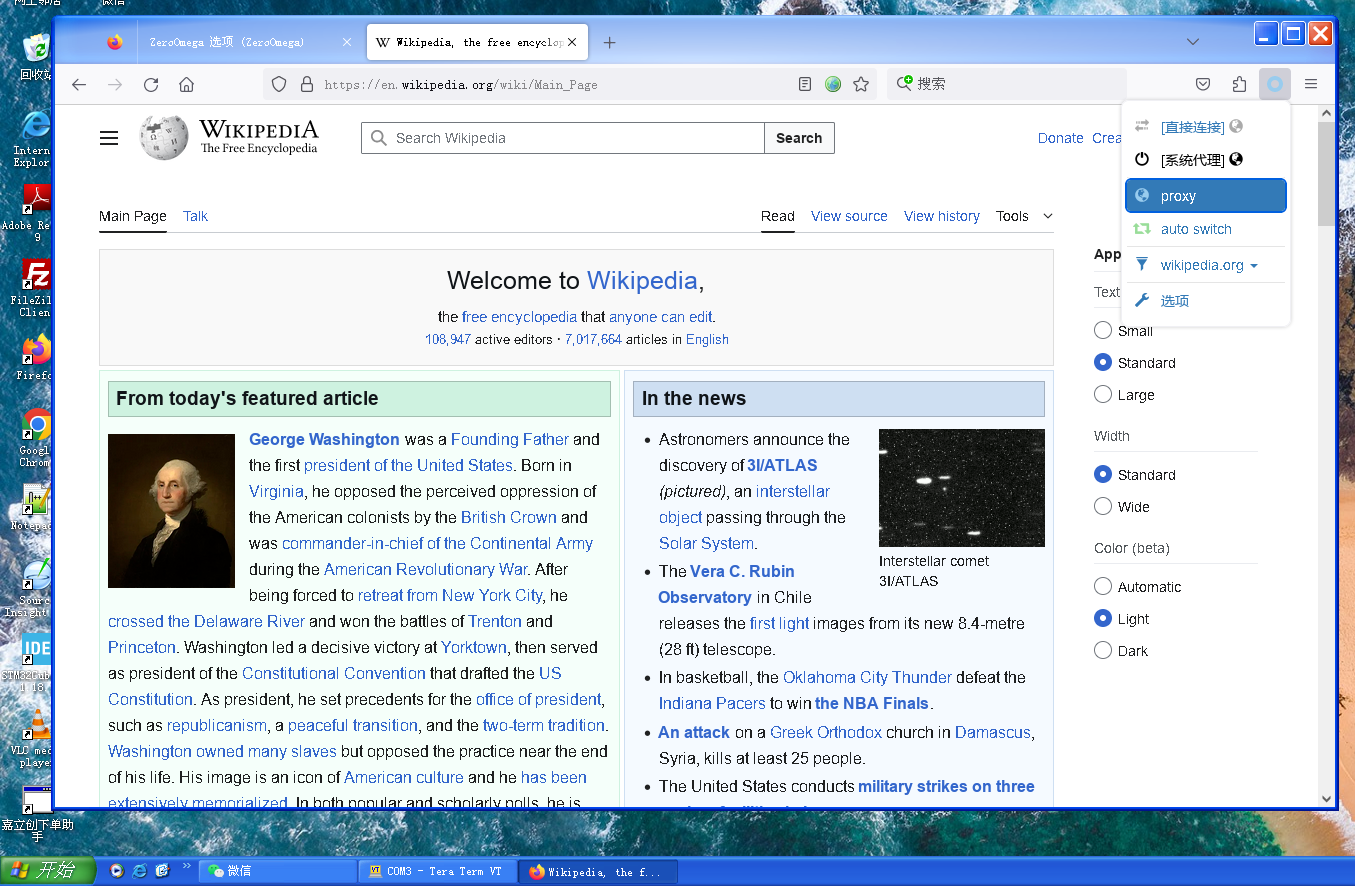The width and height of the screenshot is (1355, 886).
Task: Open the George Washington article link
Action: (324, 439)
